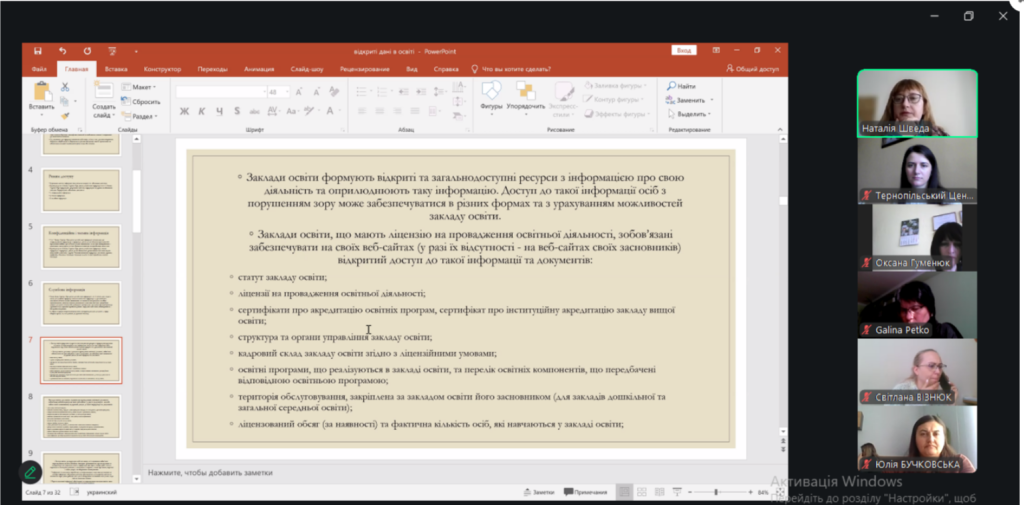
Task: Toggle bold (Ж) formatting
Action: tap(185, 111)
